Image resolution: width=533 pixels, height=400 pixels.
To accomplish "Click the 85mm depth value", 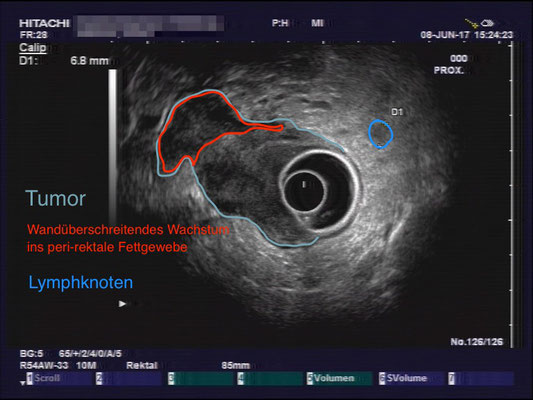I will [235, 365].
